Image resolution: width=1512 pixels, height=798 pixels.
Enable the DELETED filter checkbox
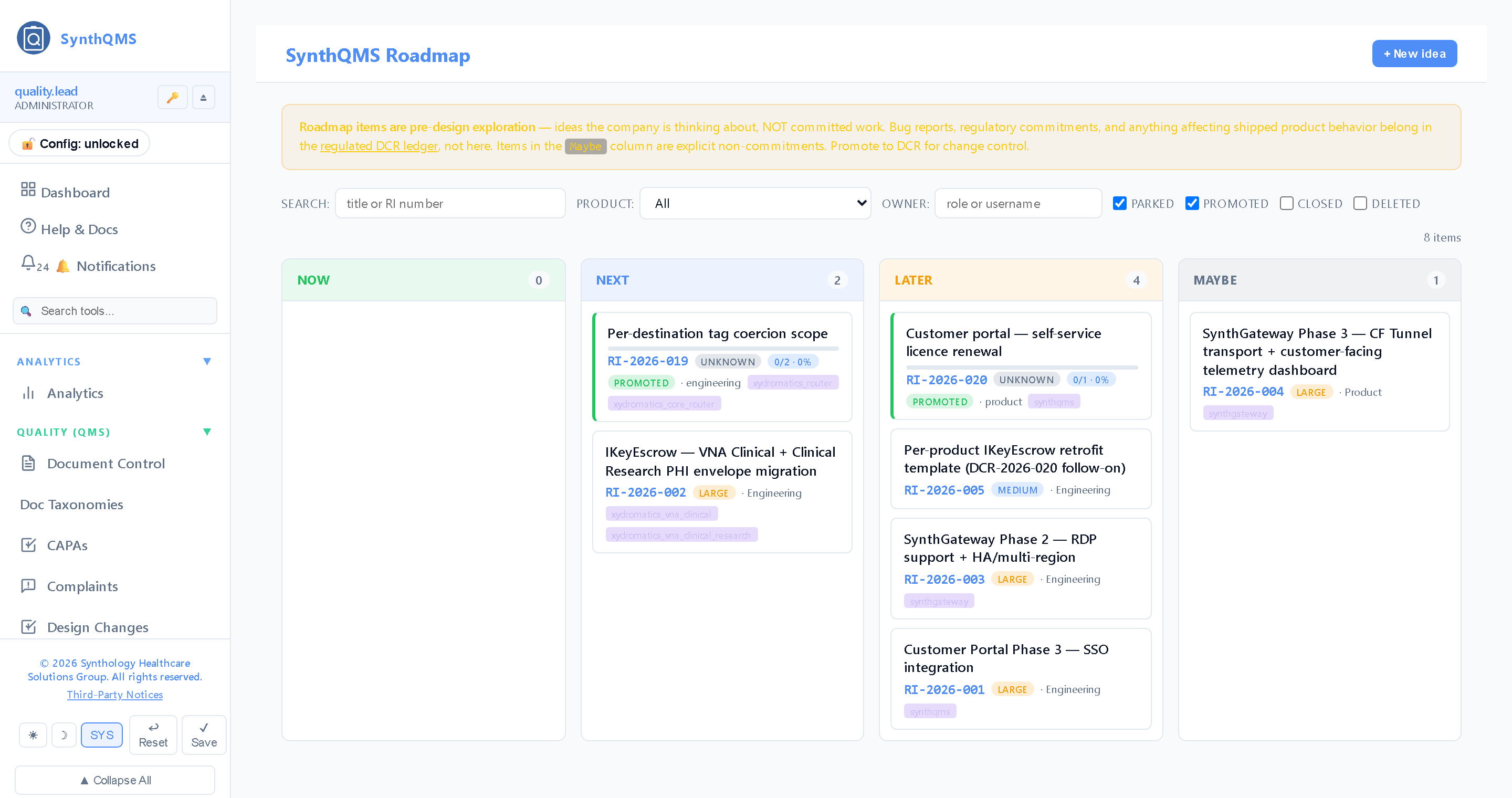1360,203
